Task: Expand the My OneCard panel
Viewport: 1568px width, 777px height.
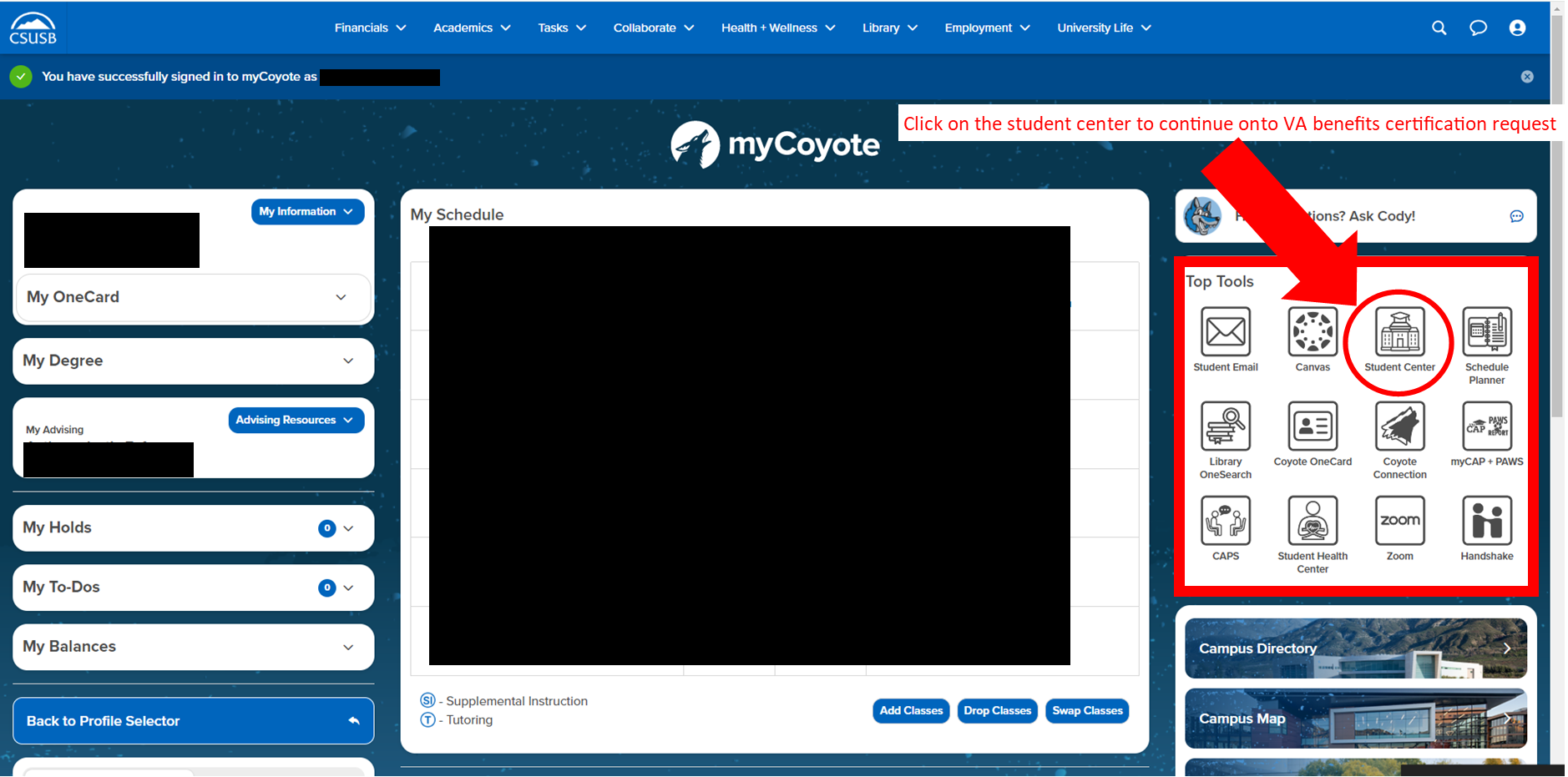Action: point(192,297)
